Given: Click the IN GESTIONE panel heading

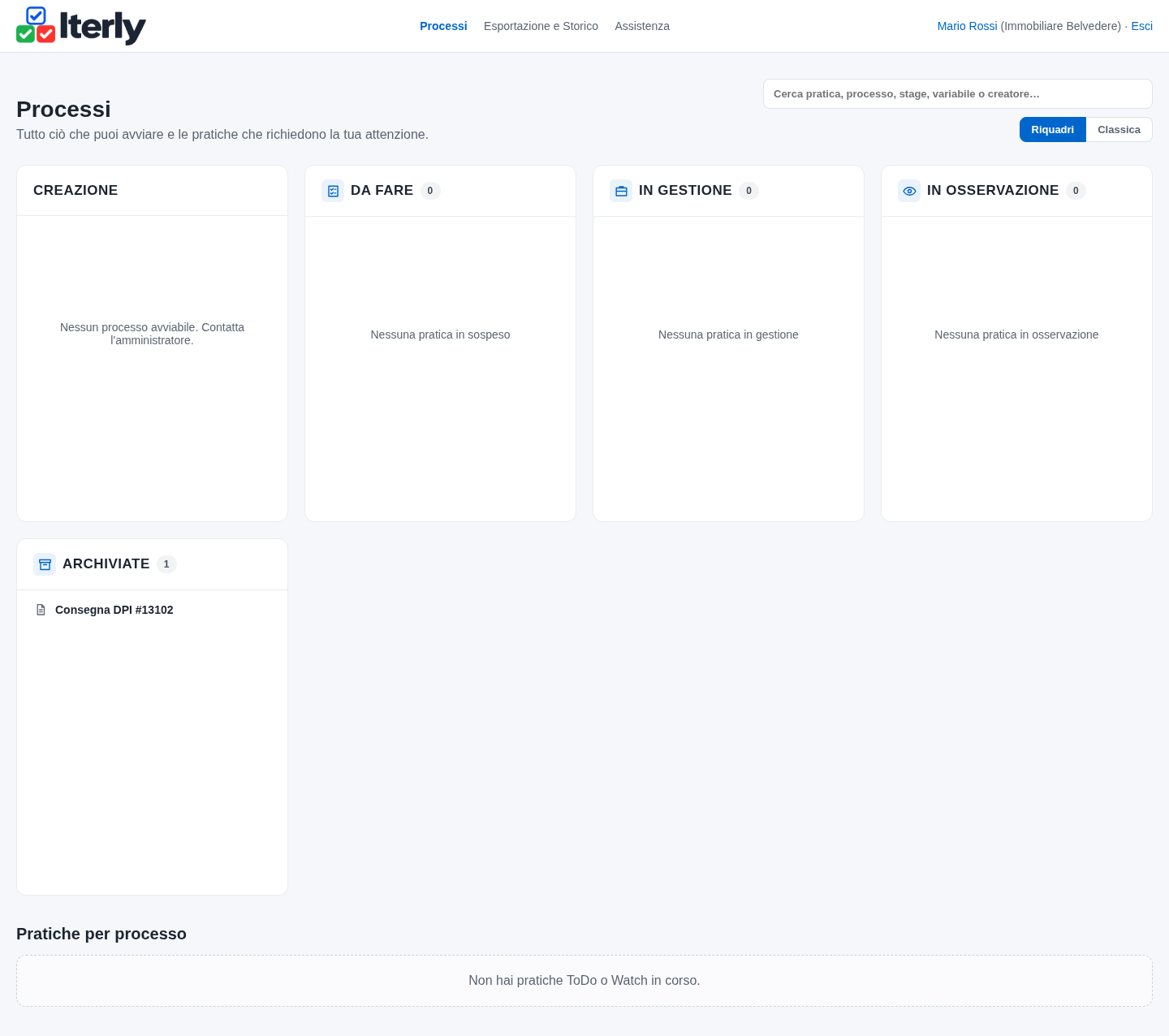Looking at the screenshot, I should tap(685, 190).
